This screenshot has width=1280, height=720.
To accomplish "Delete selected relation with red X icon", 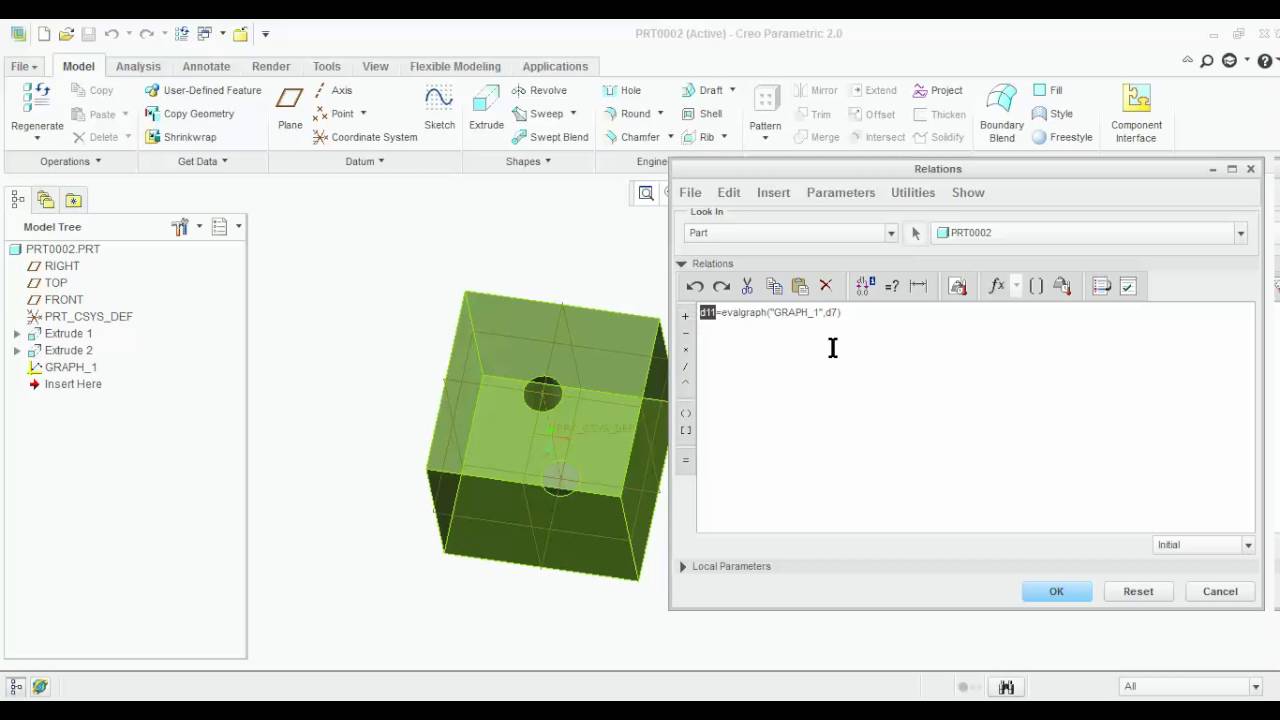I will (826, 287).
